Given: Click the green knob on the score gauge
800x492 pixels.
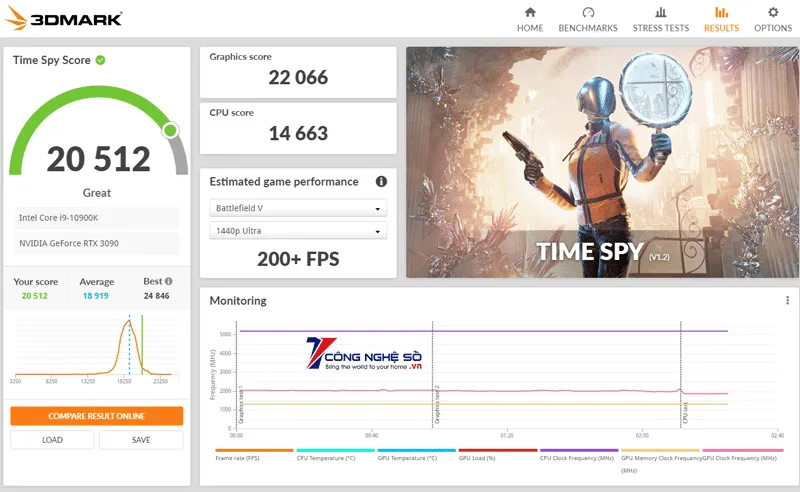Looking at the screenshot, I should 170,130.
